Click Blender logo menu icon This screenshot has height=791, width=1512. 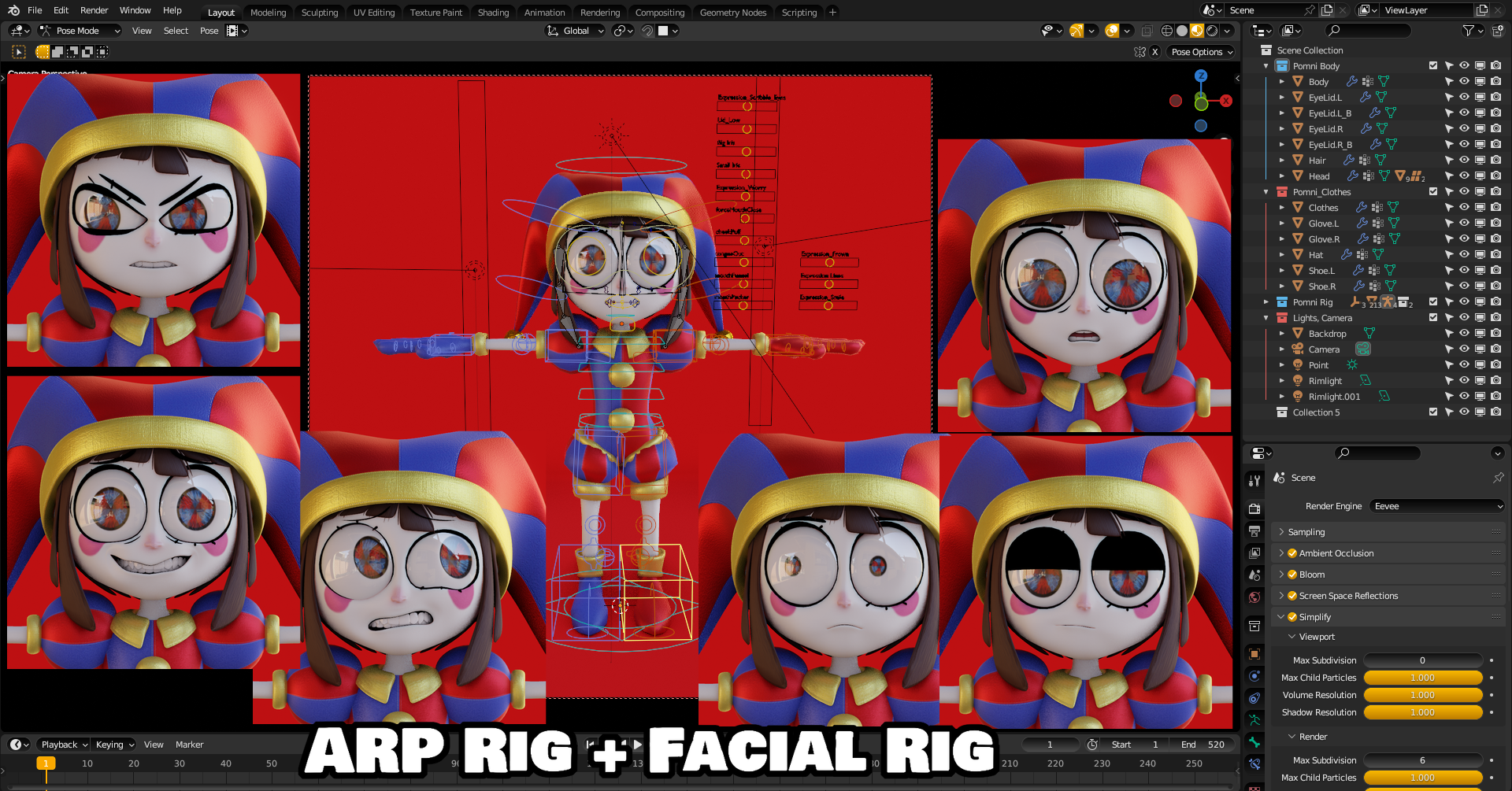pos(13,10)
